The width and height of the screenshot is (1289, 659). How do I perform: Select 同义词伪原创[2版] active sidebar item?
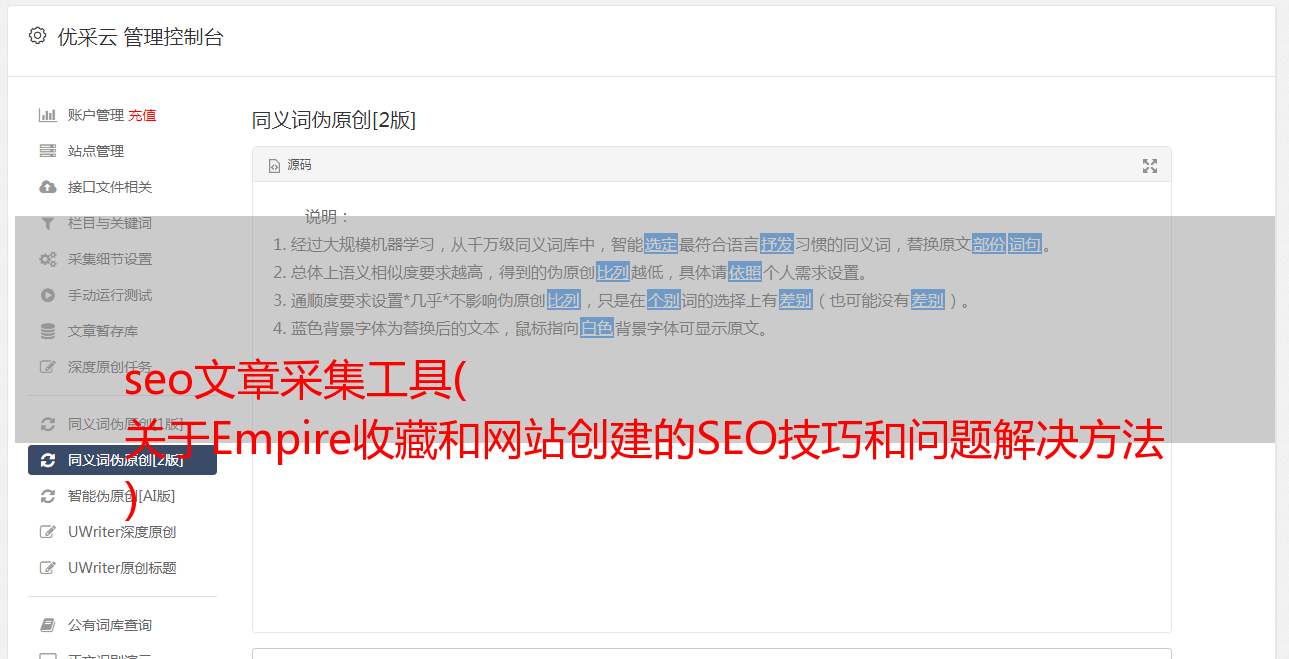point(122,460)
